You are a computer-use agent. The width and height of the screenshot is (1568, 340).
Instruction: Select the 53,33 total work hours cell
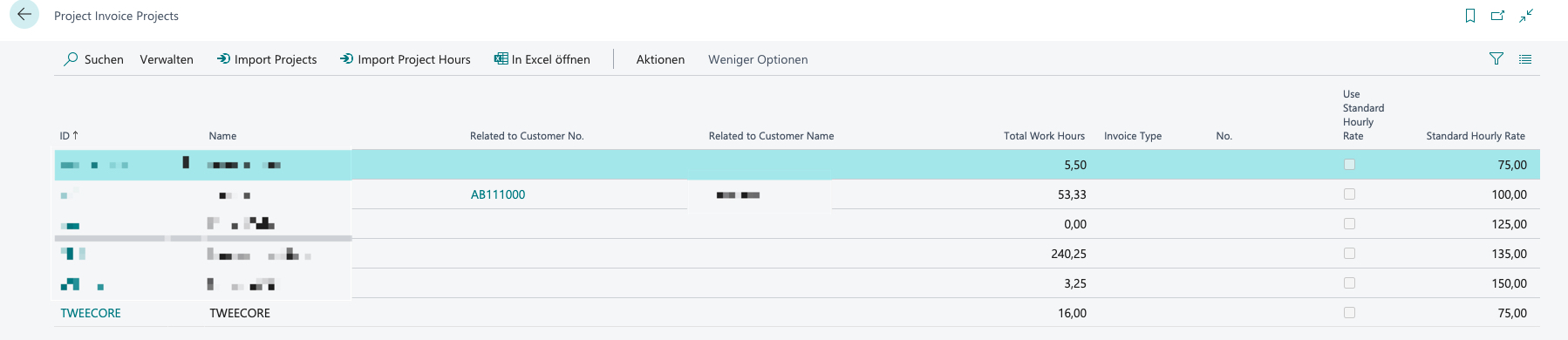point(1072,194)
